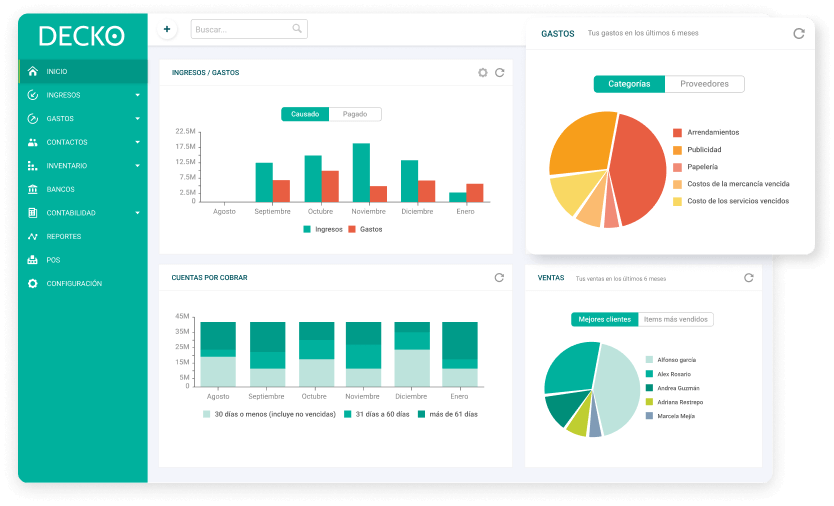834x506 pixels.
Task: Click the POS cash register icon
Action: [33, 260]
